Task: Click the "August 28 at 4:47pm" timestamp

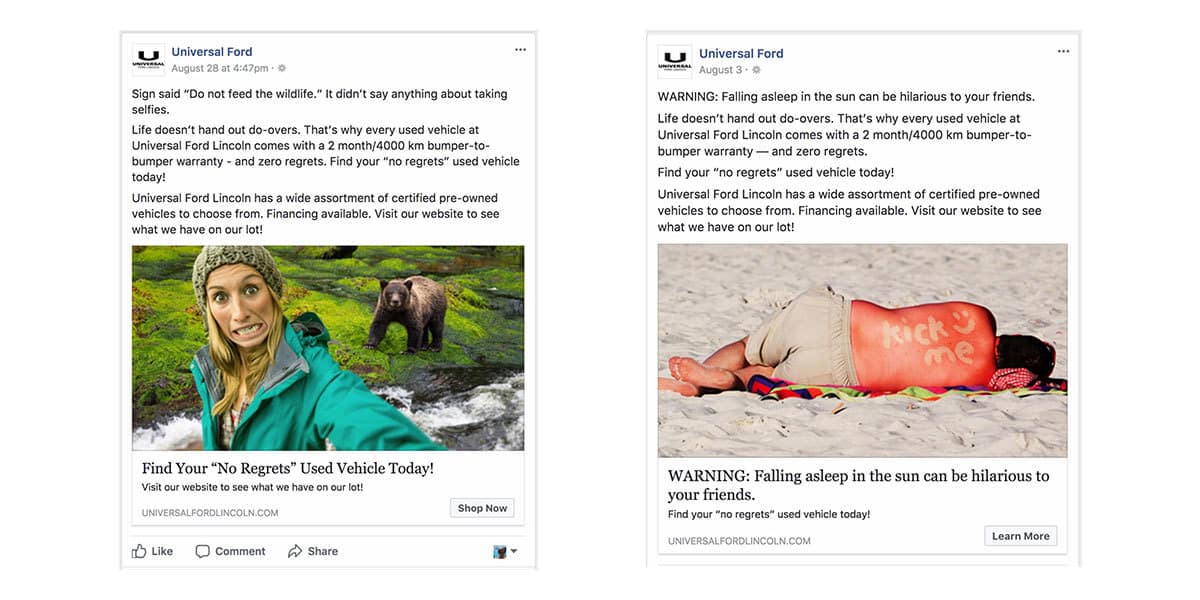Action: coord(220,69)
